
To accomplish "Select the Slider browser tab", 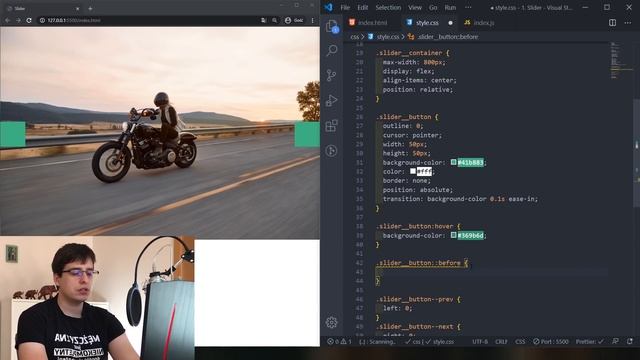I will coord(43,8).
